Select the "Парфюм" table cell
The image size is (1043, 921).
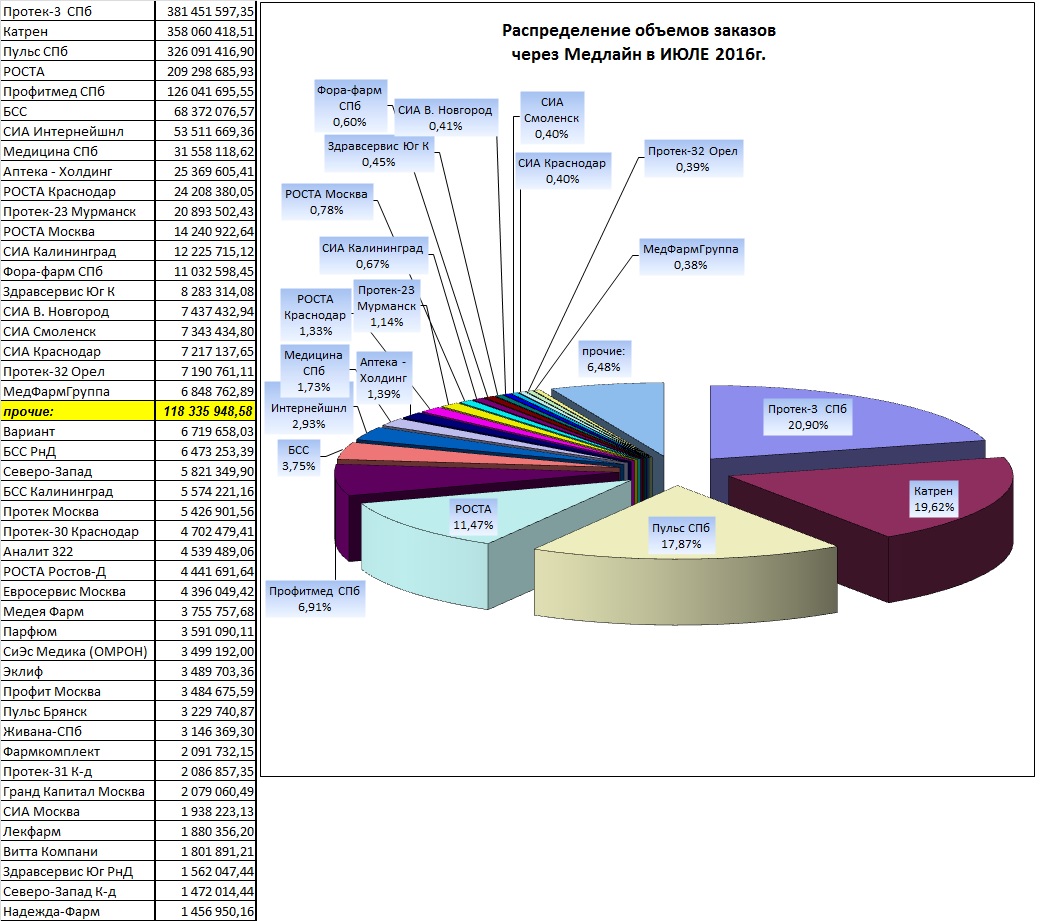pyautogui.click(x=78, y=631)
